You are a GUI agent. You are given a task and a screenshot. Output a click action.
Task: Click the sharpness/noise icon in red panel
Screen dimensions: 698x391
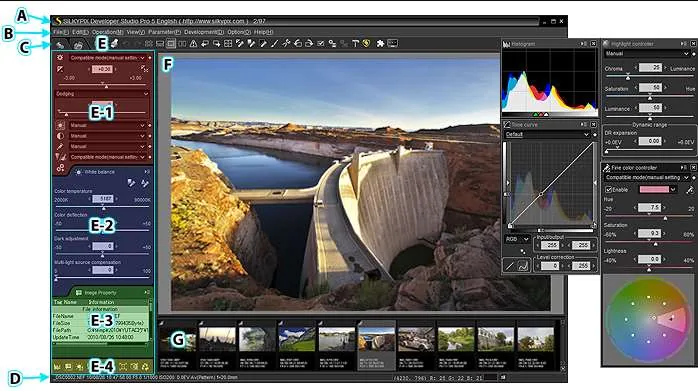[60, 157]
